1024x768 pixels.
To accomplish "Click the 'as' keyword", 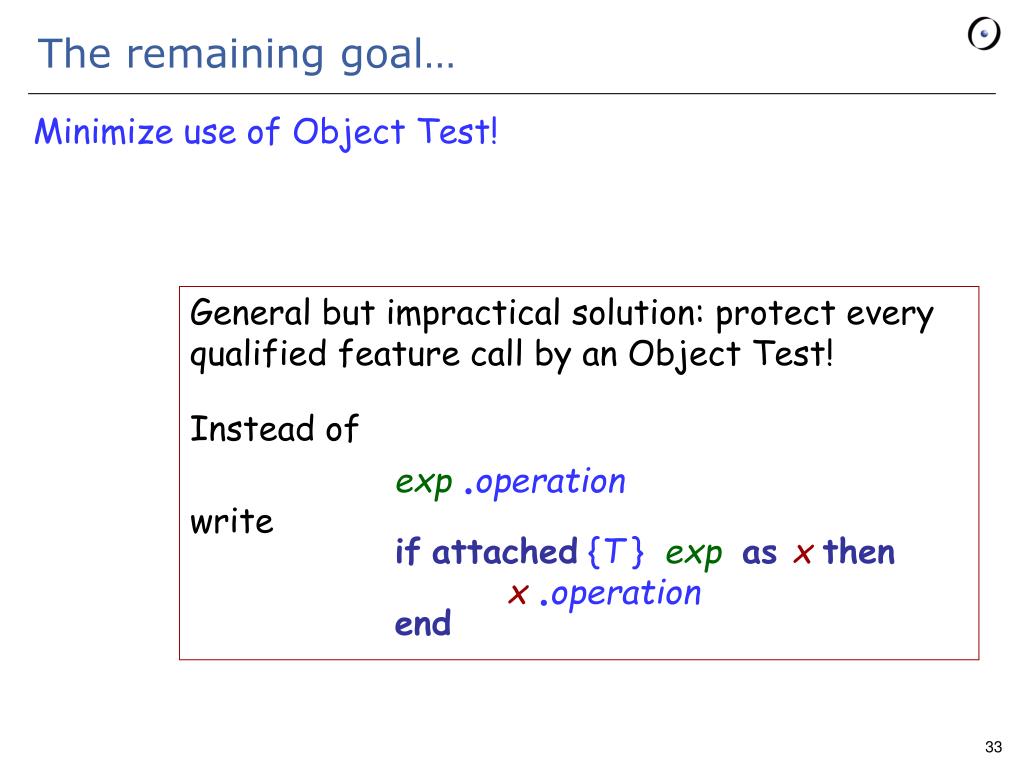I will pos(760,554).
